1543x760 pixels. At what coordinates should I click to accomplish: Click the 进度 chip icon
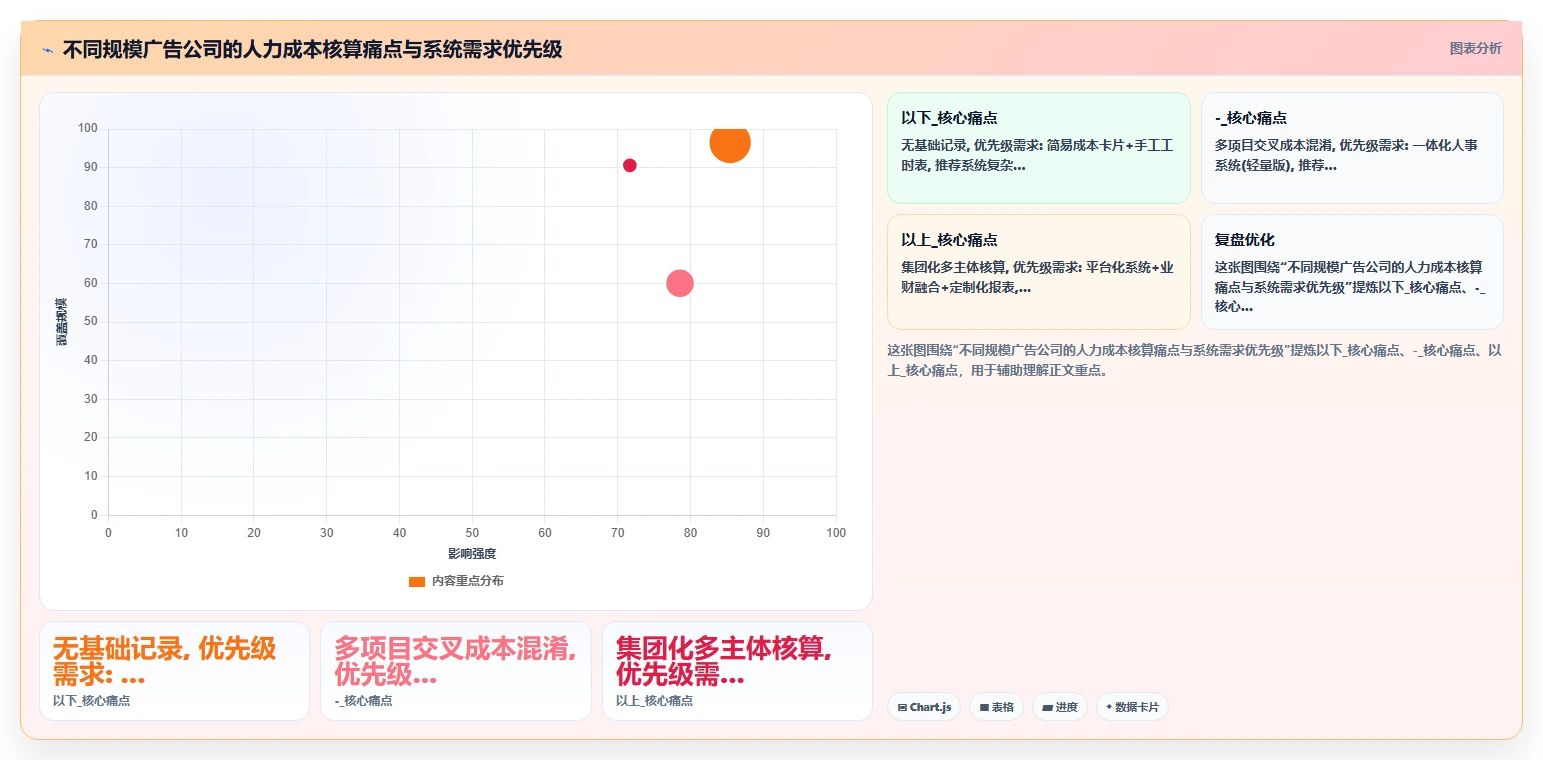tap(1047, 707)
